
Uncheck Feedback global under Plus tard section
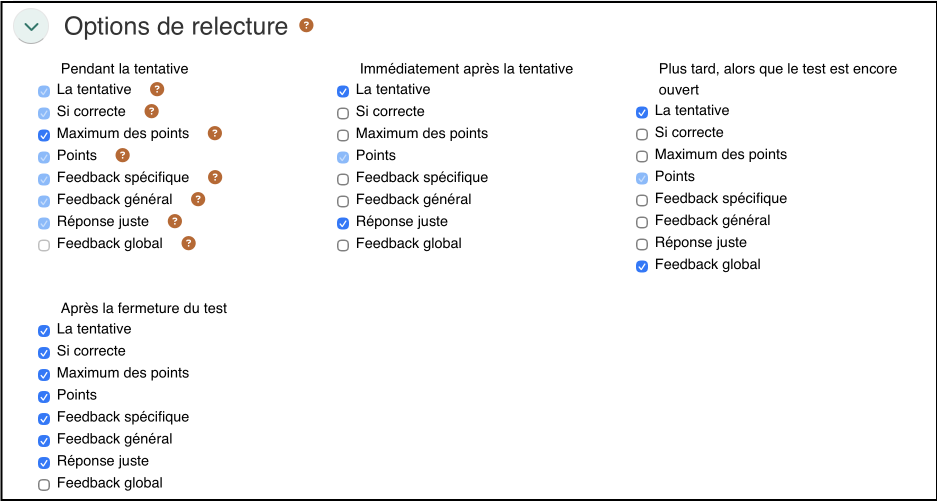coord(642,266)
